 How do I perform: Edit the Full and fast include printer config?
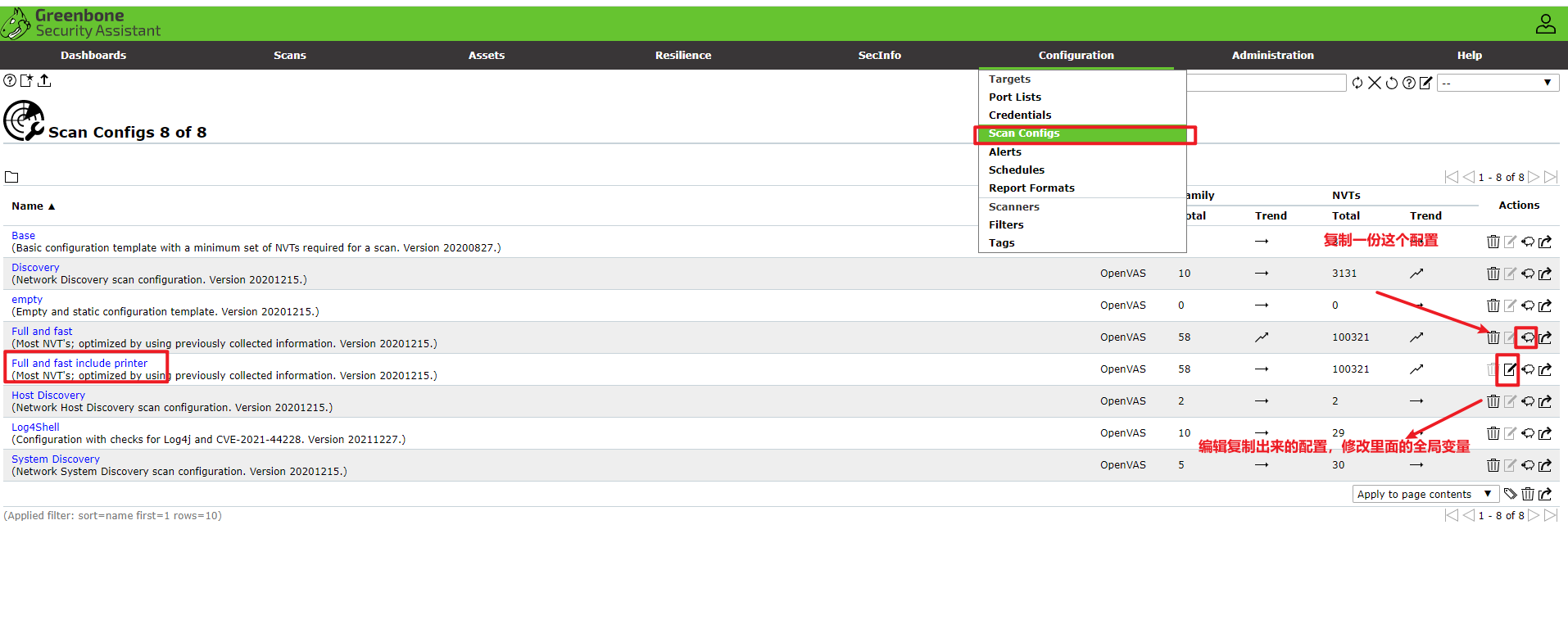[1510, 369]
